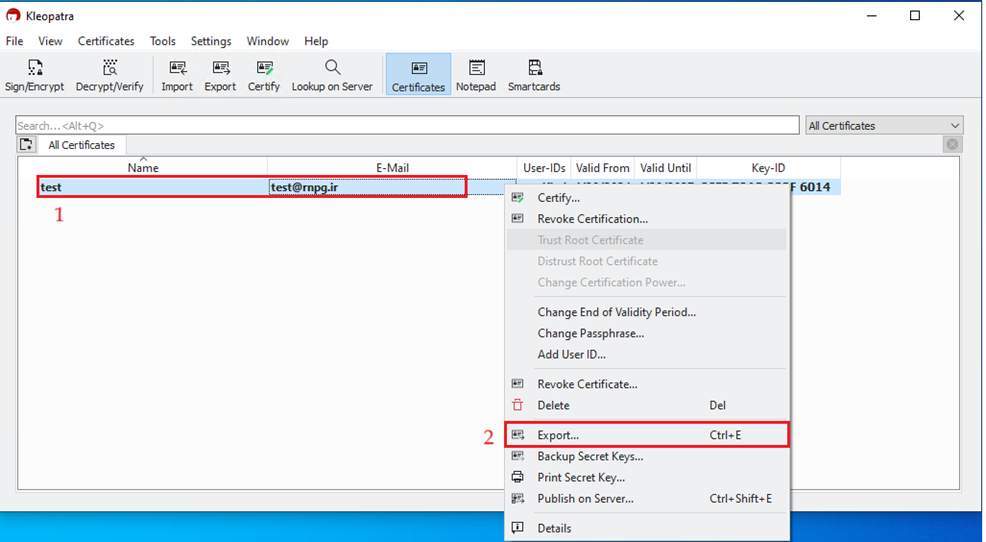The width and height of the screenshot is (986, 542).
Task: Open the Settings menu
Action: click(211, 41)
